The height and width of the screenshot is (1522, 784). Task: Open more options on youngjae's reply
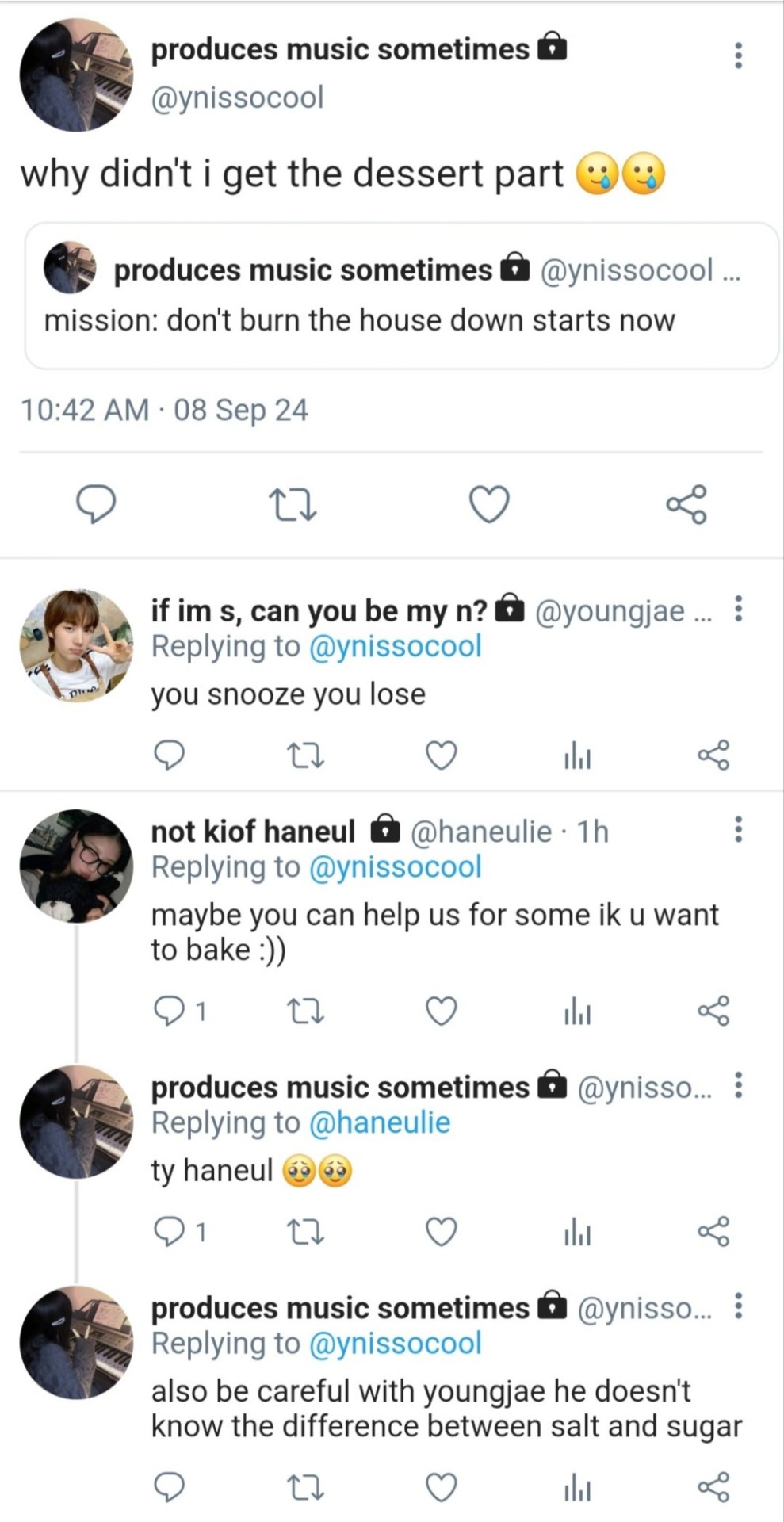[738, 610]
